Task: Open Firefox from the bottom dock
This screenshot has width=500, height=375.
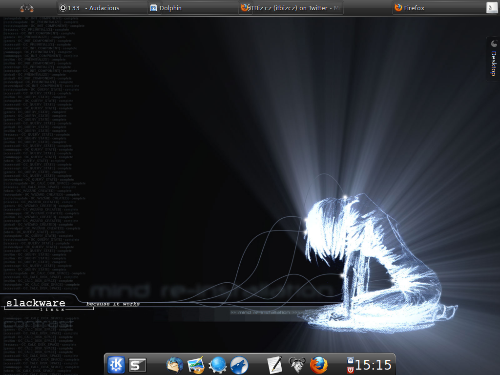Action: tap(318, 365)
